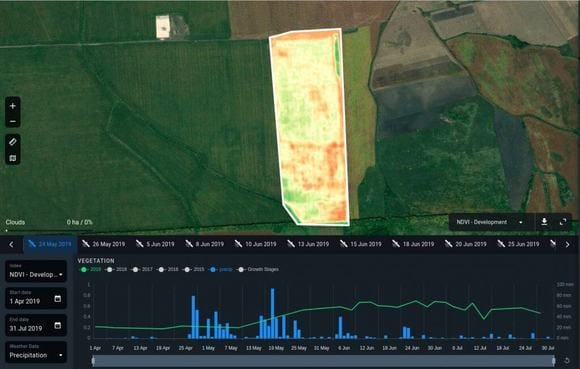Select the ruler measure tool
580x369 pixels.
[x=13, y=142]
